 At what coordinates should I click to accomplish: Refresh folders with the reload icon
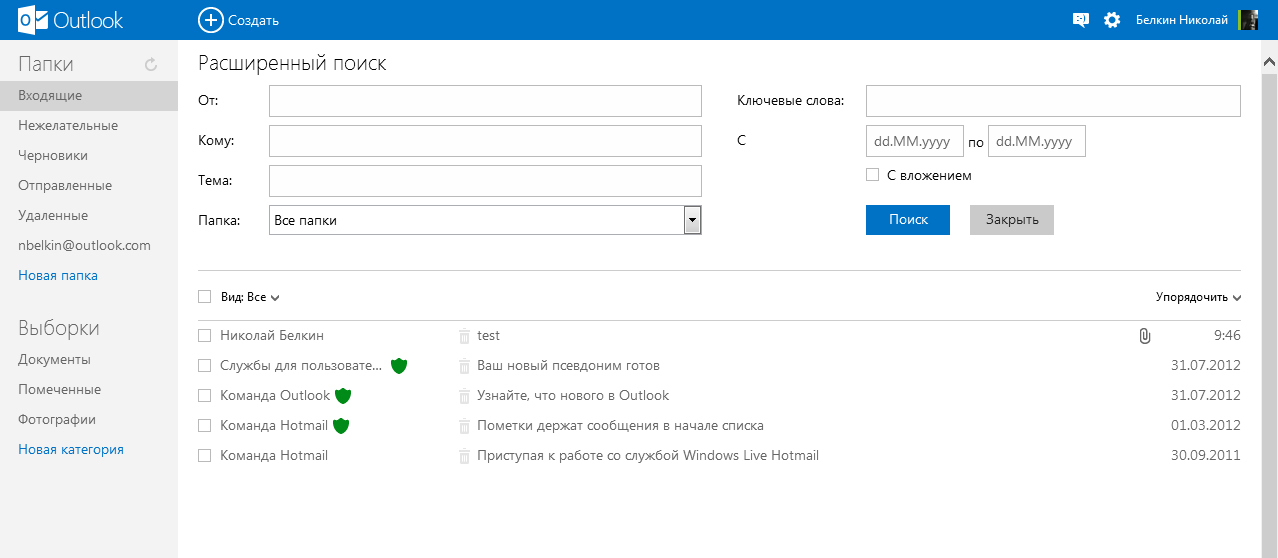(x=151, y=65)
